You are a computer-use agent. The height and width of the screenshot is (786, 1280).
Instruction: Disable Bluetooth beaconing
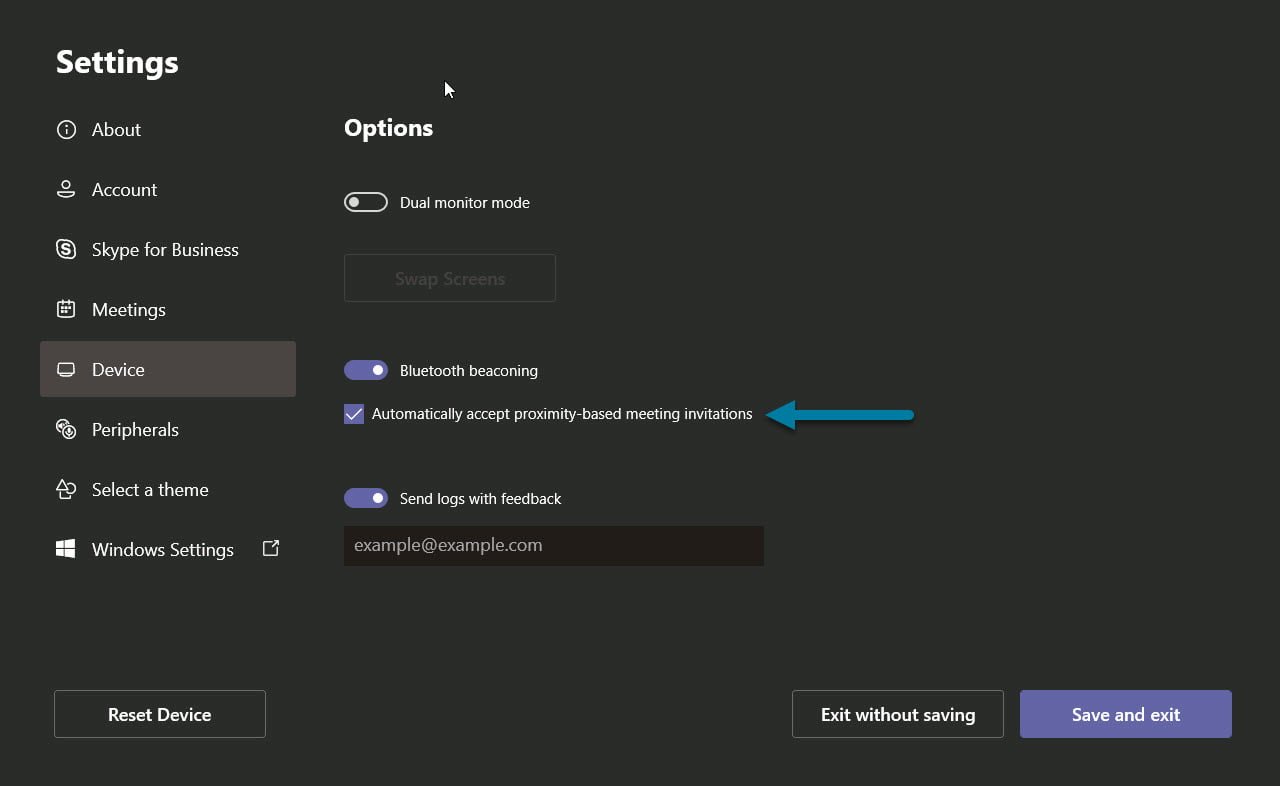[365, 369]
